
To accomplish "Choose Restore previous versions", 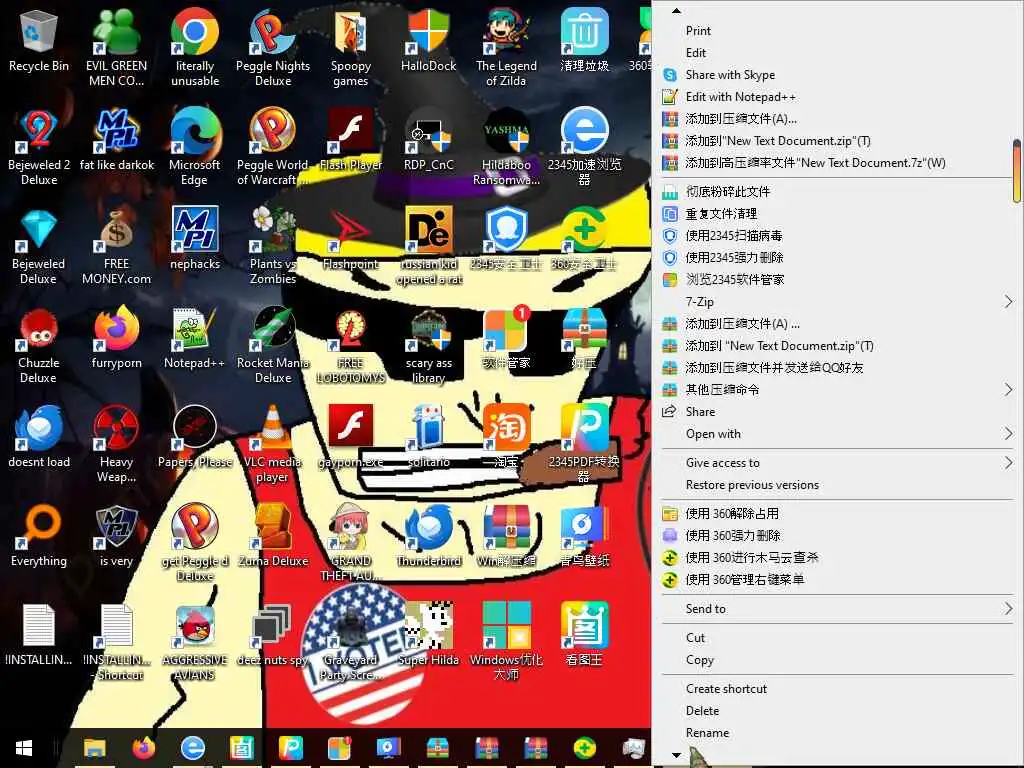I will tap(836, 485).
